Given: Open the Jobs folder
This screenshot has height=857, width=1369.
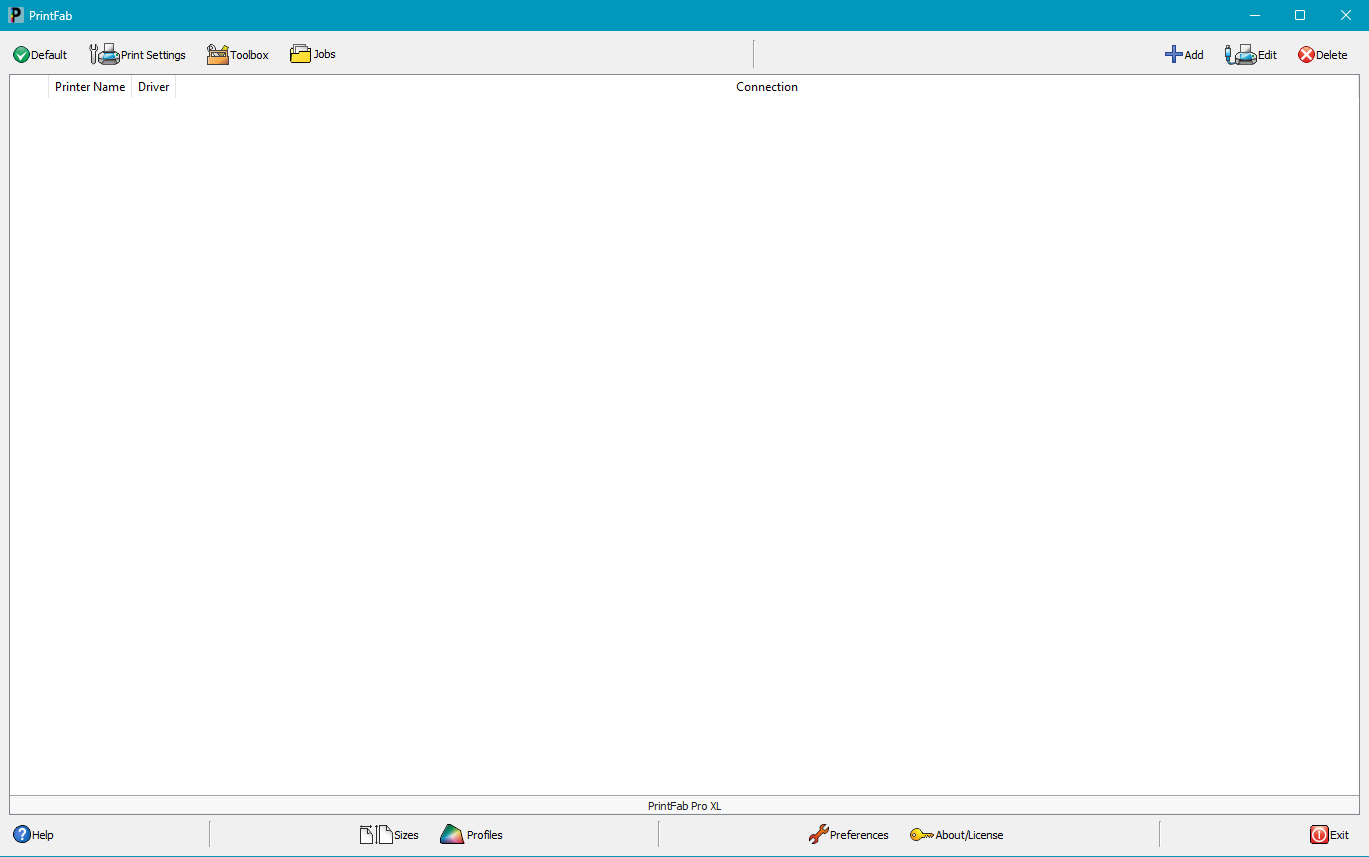Looking at the screenshot, I should [313, 54].
